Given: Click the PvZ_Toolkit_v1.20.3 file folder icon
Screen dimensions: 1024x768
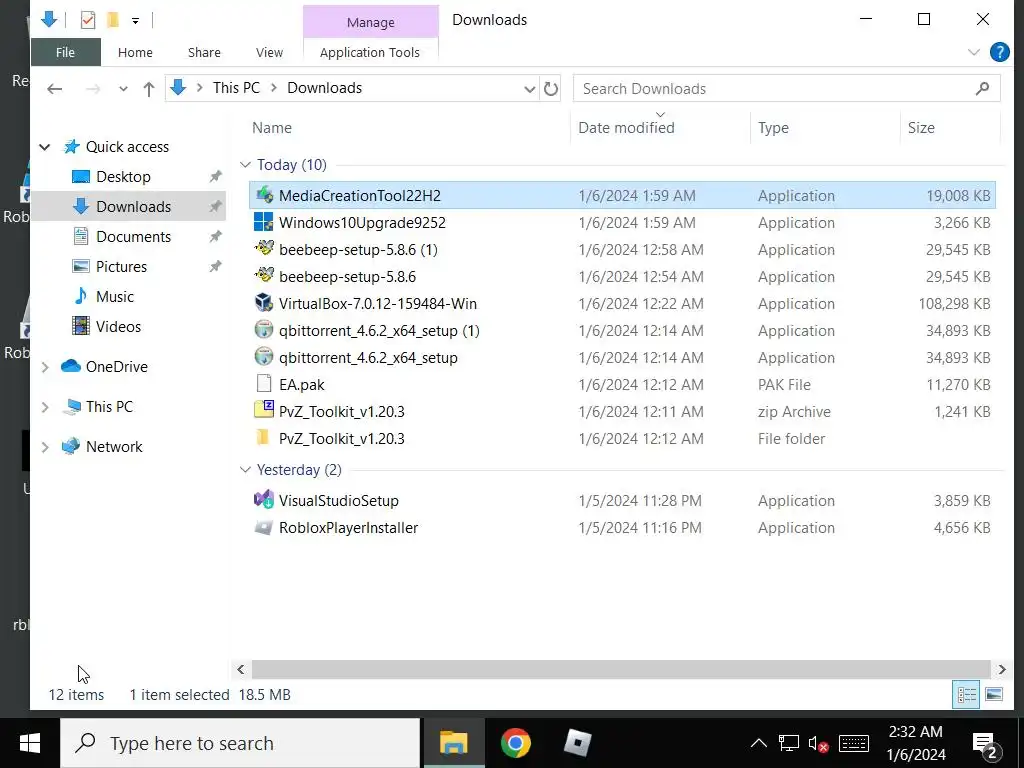Looking at the screenshot, I should 264,438.
